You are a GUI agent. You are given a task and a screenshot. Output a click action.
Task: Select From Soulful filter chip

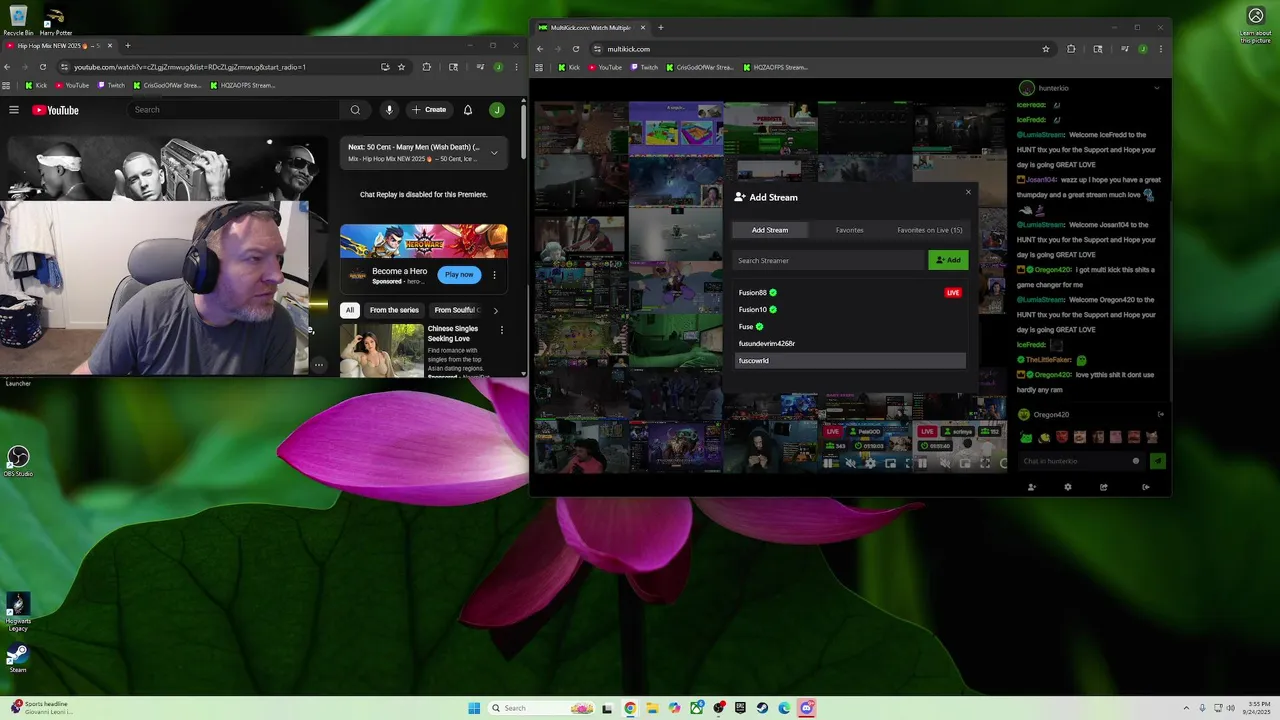coord(457,310)
